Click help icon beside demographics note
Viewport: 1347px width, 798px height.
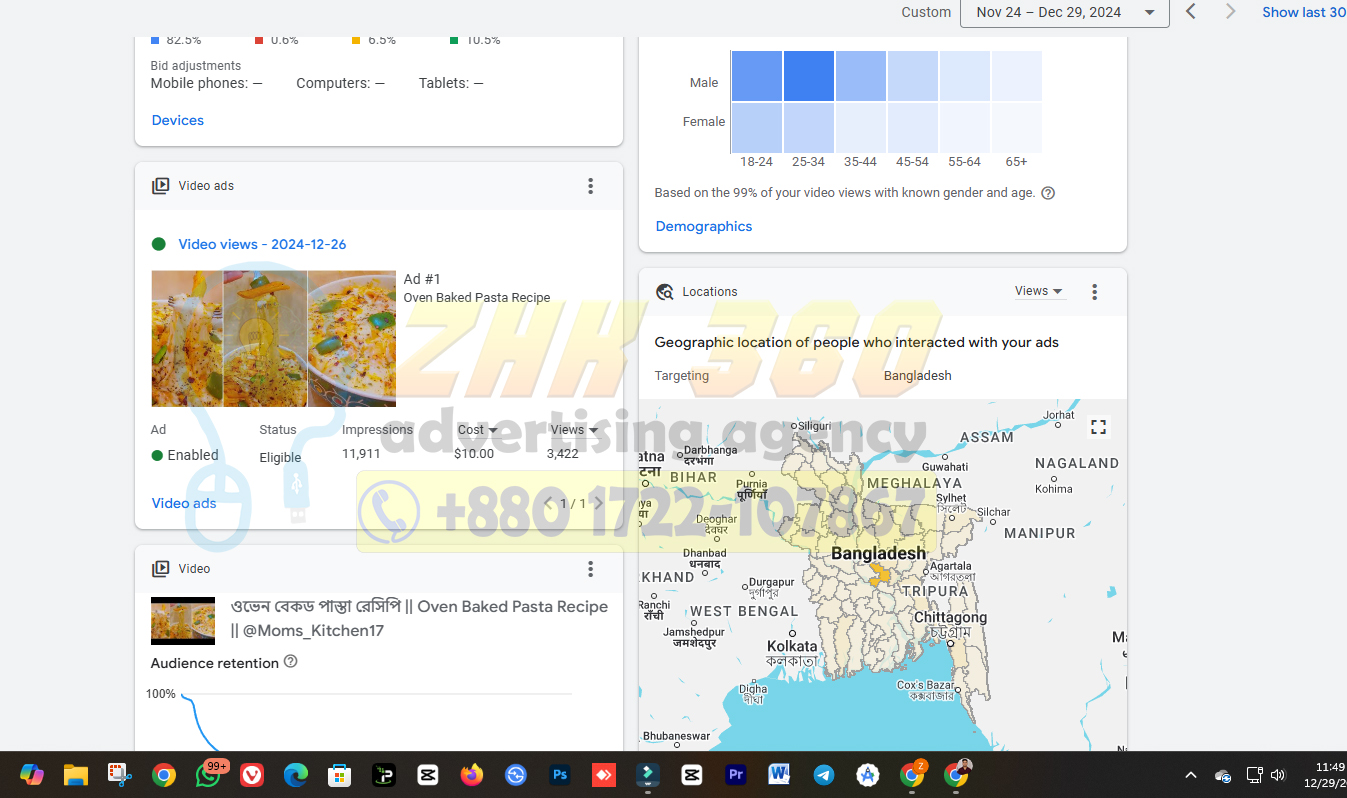point(1048,193)
